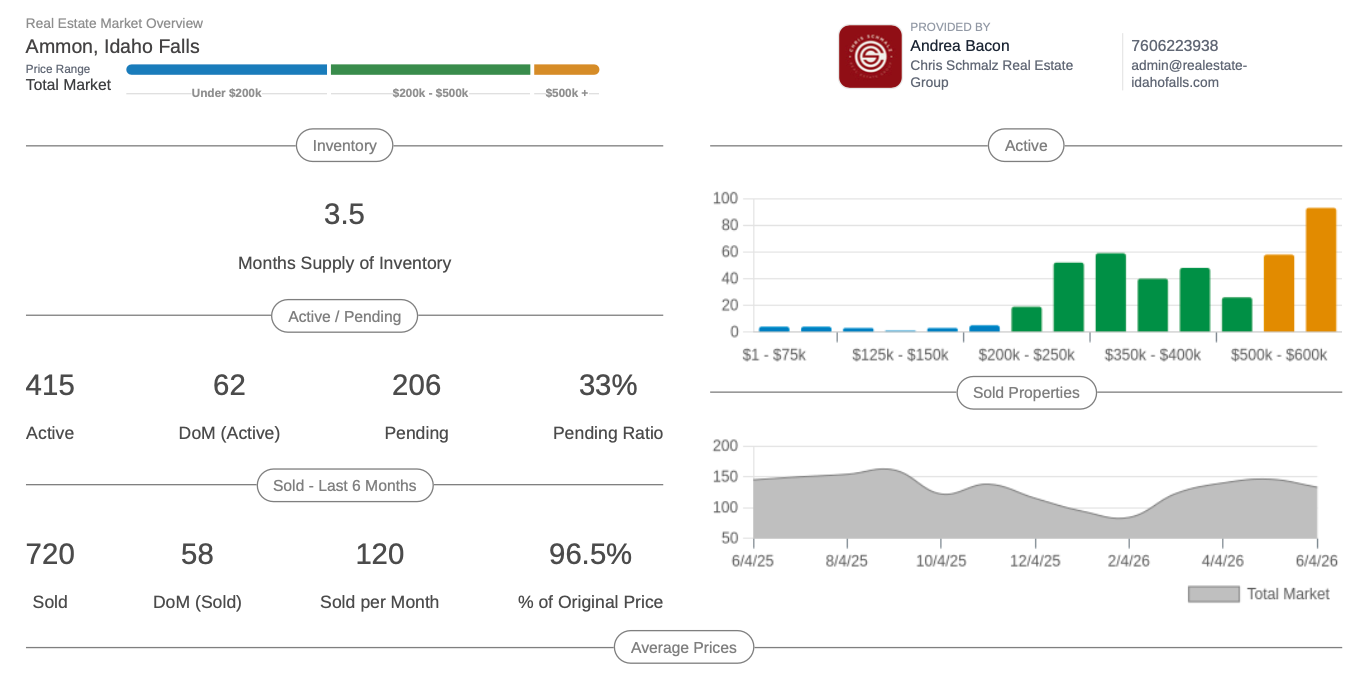
Task: Click the Average Prices section label
Action: 683,648
